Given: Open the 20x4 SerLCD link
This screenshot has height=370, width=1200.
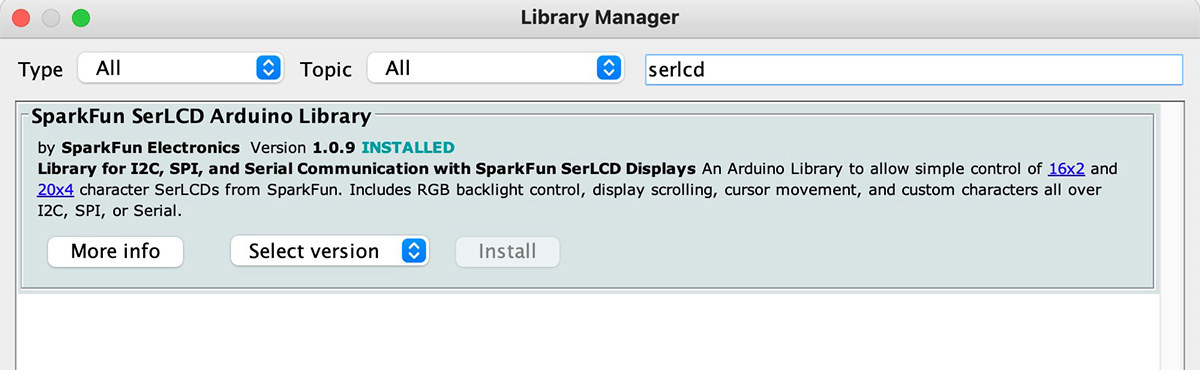Looking at the screenshot, I should 58,189.
